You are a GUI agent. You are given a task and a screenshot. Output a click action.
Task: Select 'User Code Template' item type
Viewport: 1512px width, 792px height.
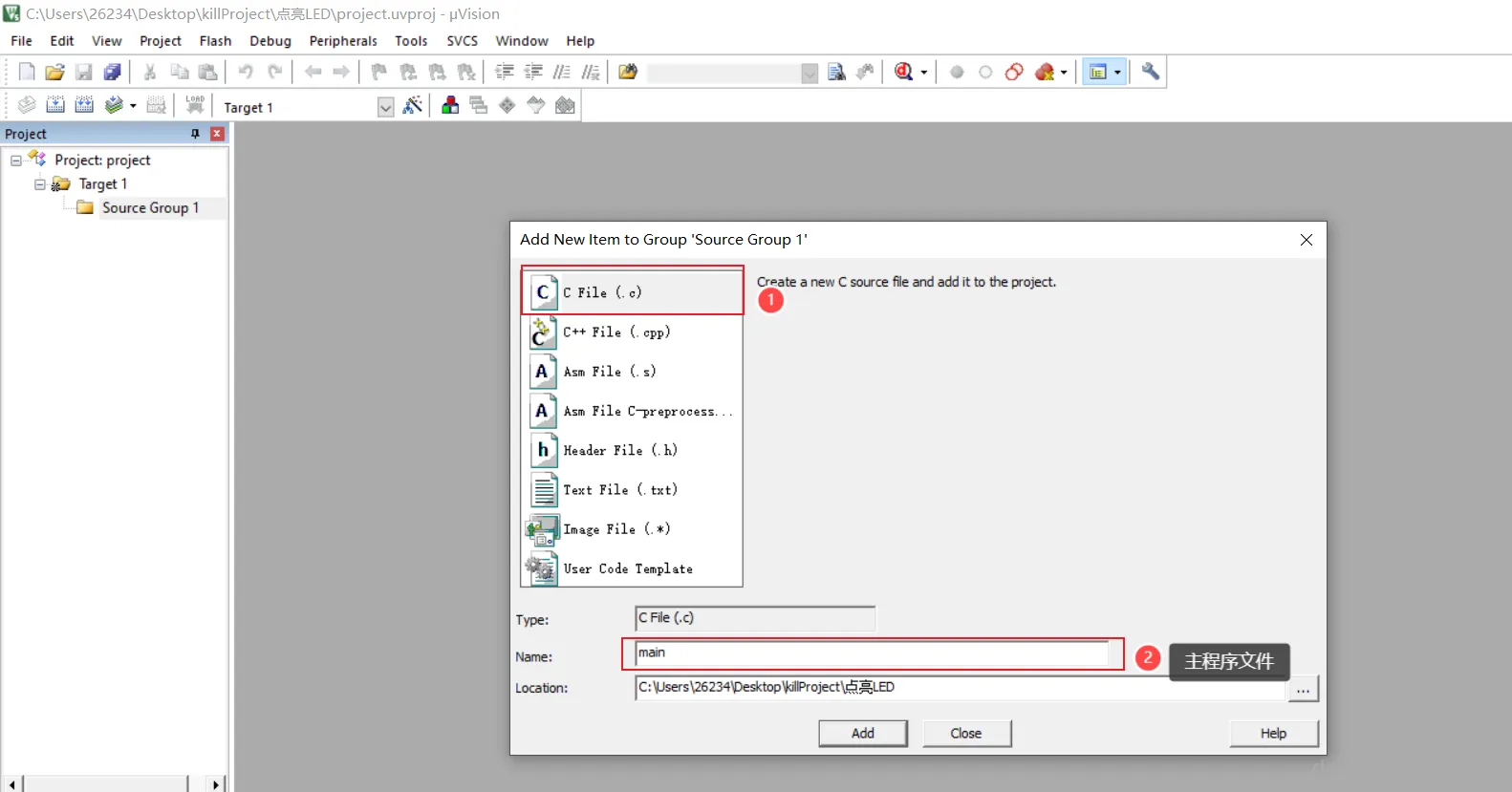[633, 568]
